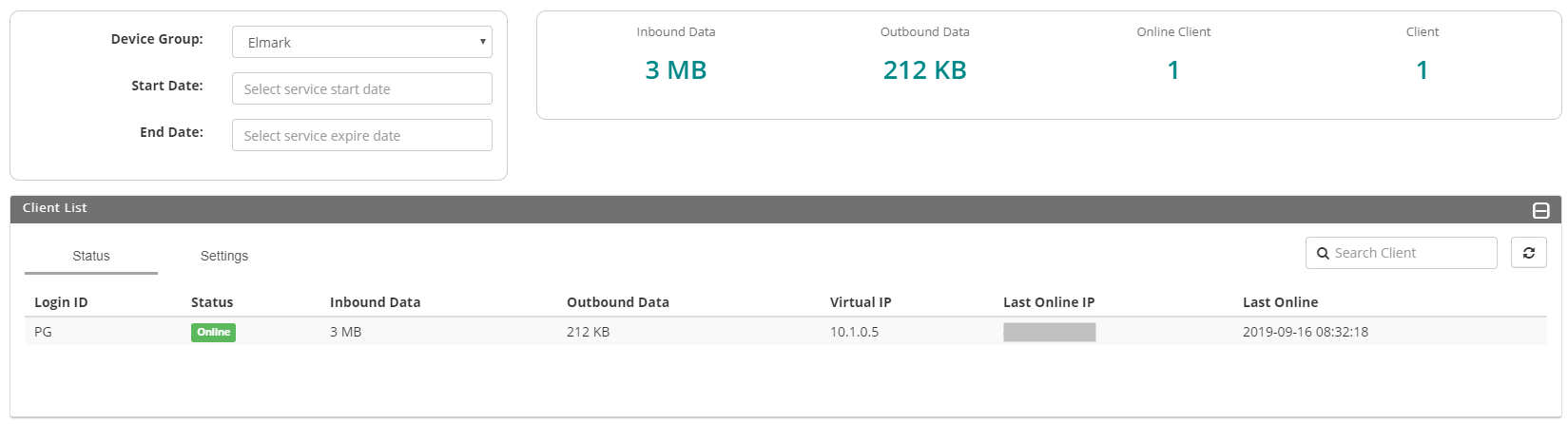This screenshot has width=1568, height=424.
Task: Click the refresh client list icon
Action: (x=1528, y=253)
